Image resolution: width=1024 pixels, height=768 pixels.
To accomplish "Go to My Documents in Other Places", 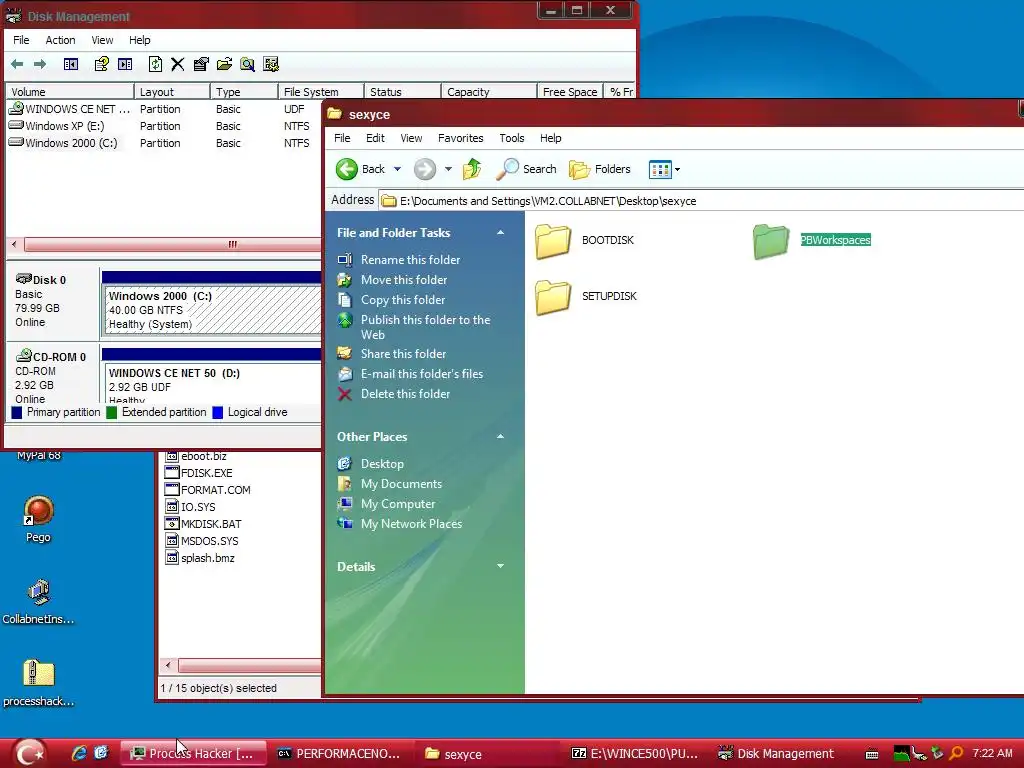I will tap(401, 484).
